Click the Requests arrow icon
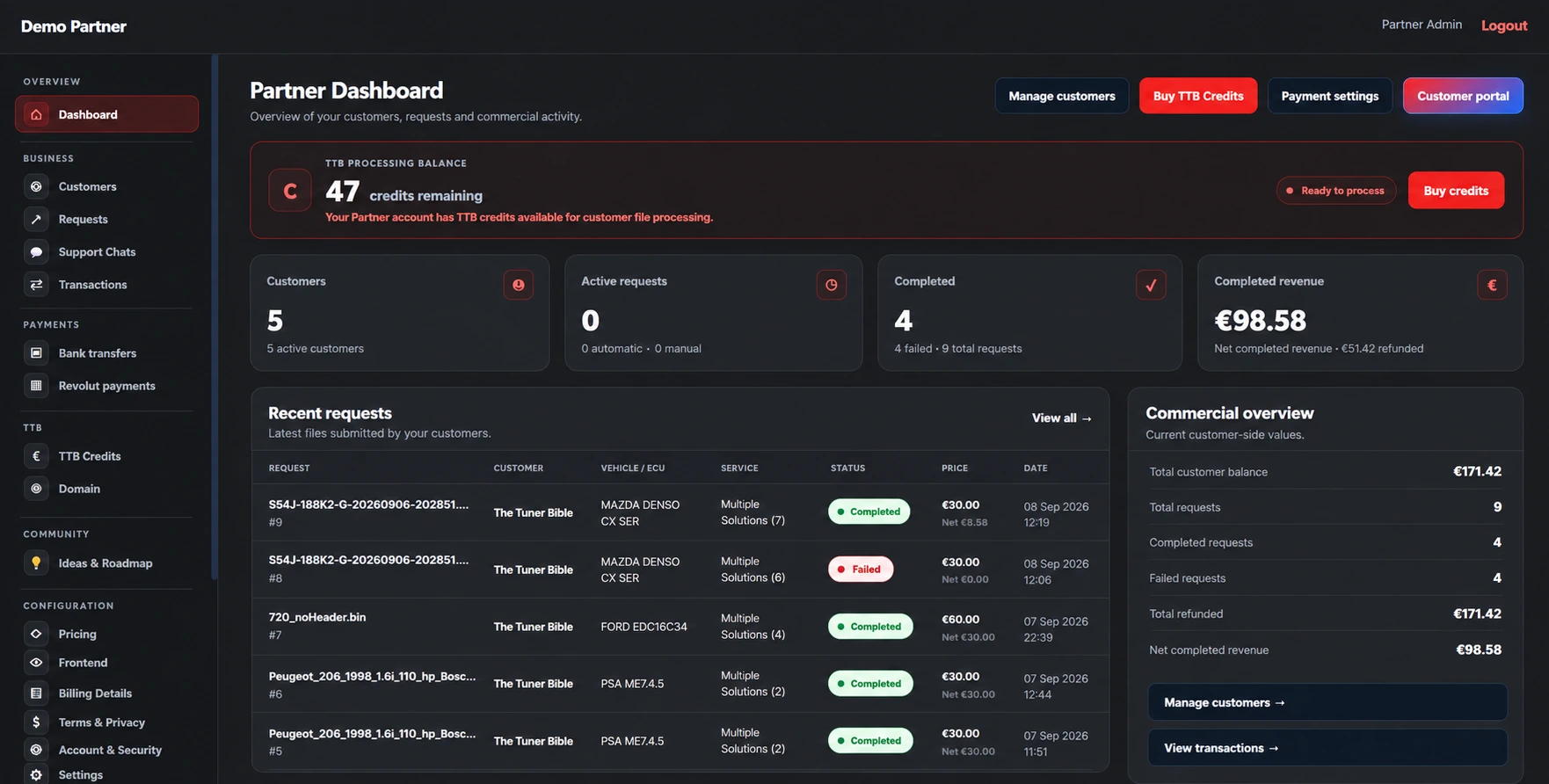Viewport: 1549px width, 784px height. 36,219
